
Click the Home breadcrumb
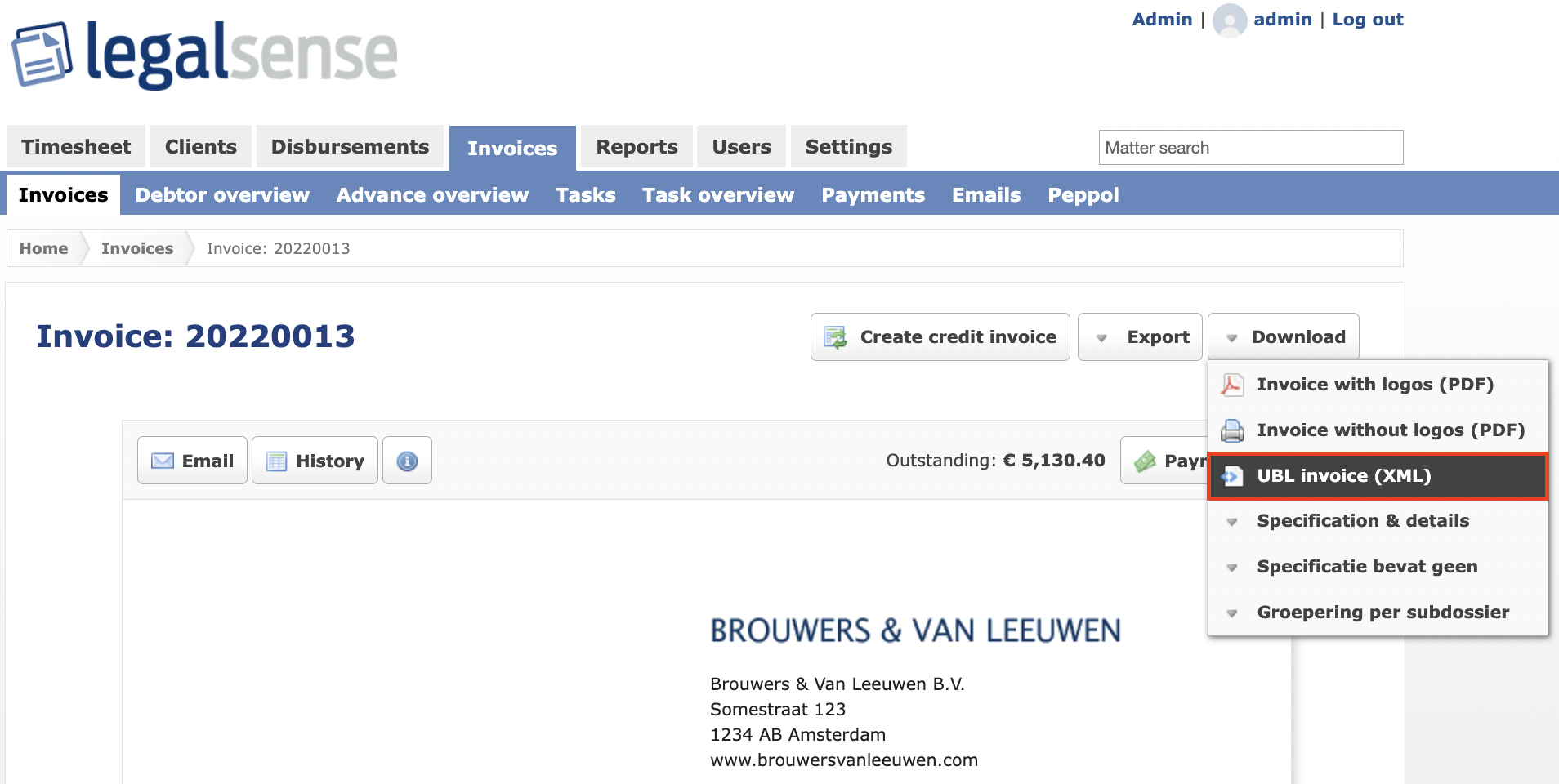[x=44, y=248]
